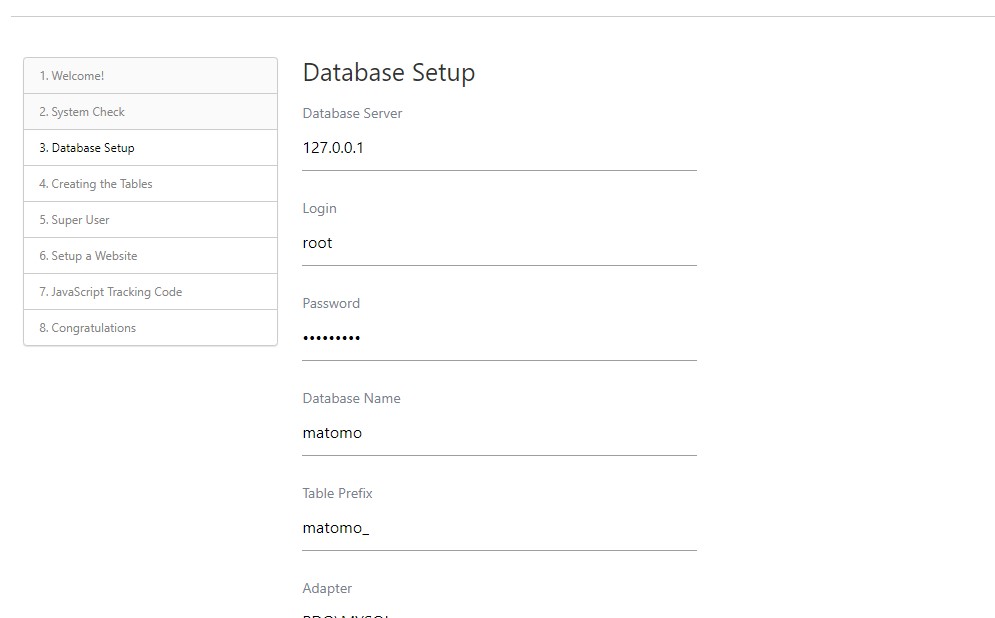Go to JavaScript Tracking Code step
995x618 pixels.
pyautogui.click(x=111, y=292)
